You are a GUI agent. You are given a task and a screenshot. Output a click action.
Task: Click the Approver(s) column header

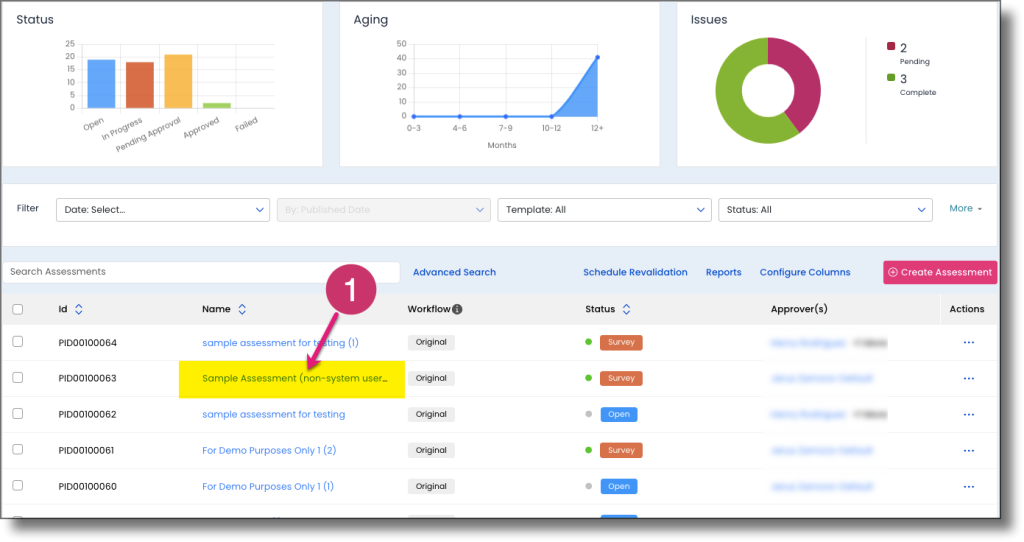[x=799, y=310]
